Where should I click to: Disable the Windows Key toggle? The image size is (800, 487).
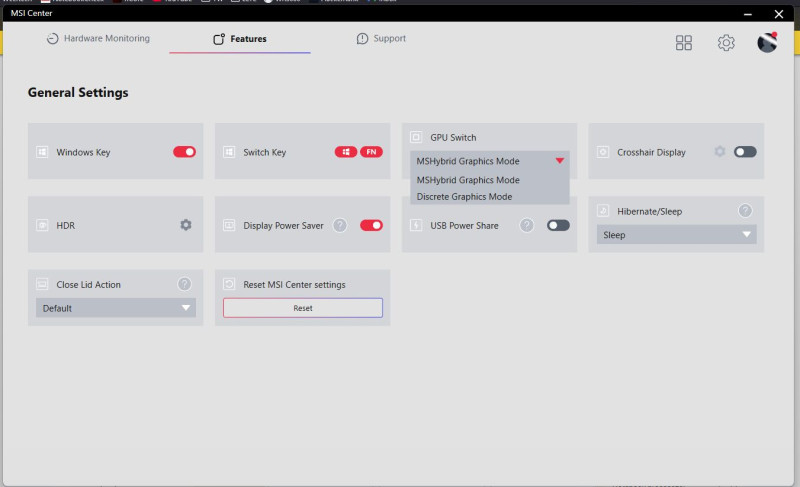point(184,151)
